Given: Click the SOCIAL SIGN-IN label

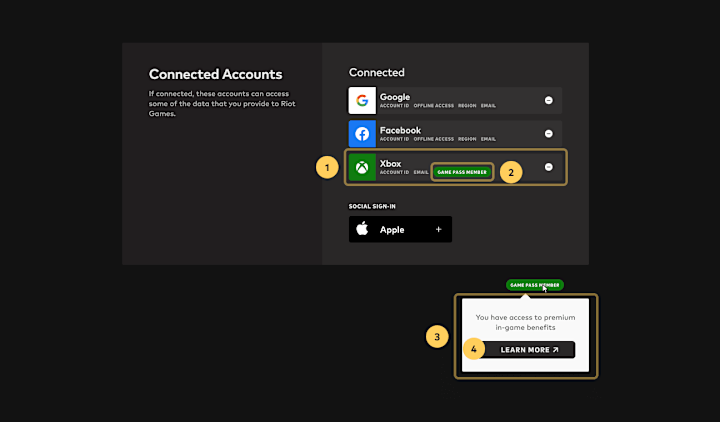Looking at the screenshot, I should [372, 206].
